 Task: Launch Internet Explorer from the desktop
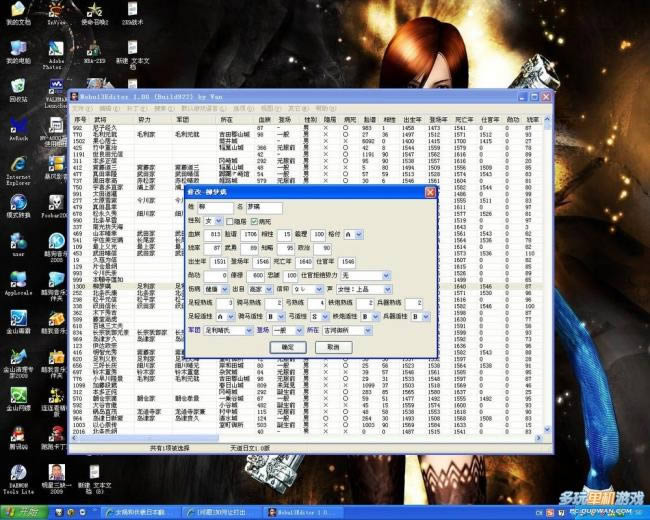coord(18,170)
